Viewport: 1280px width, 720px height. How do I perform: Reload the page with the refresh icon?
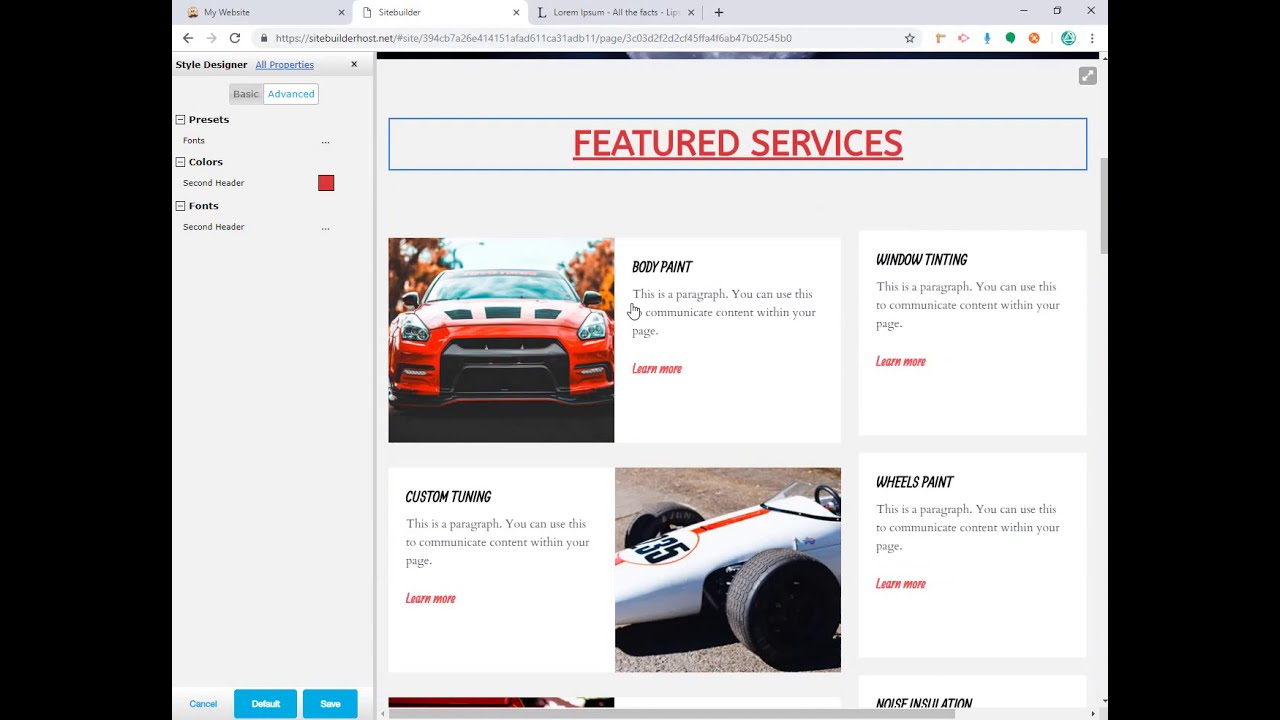pos(235,38)
